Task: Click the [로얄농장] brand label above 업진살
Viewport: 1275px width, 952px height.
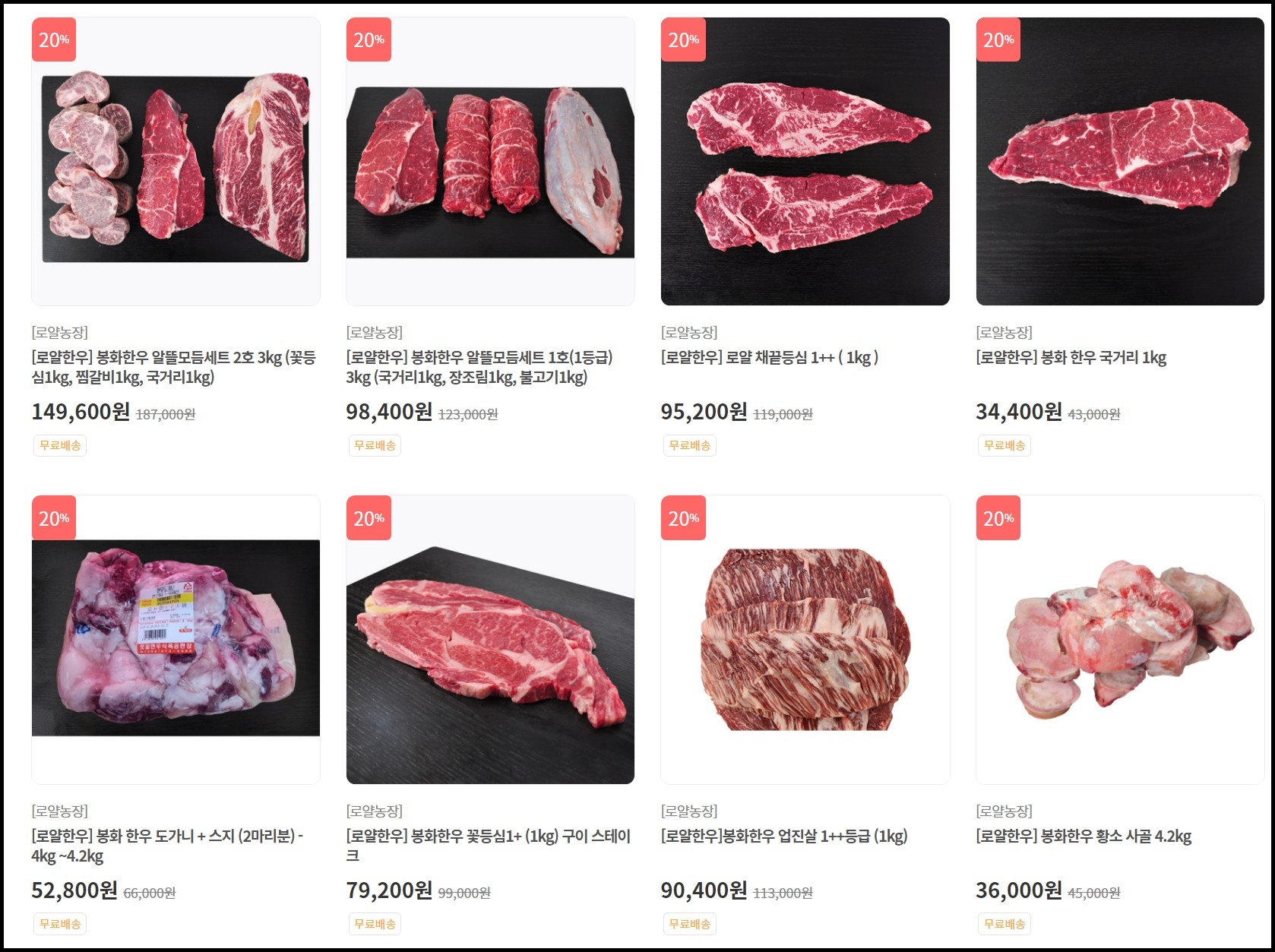Action: pos(689,811)
